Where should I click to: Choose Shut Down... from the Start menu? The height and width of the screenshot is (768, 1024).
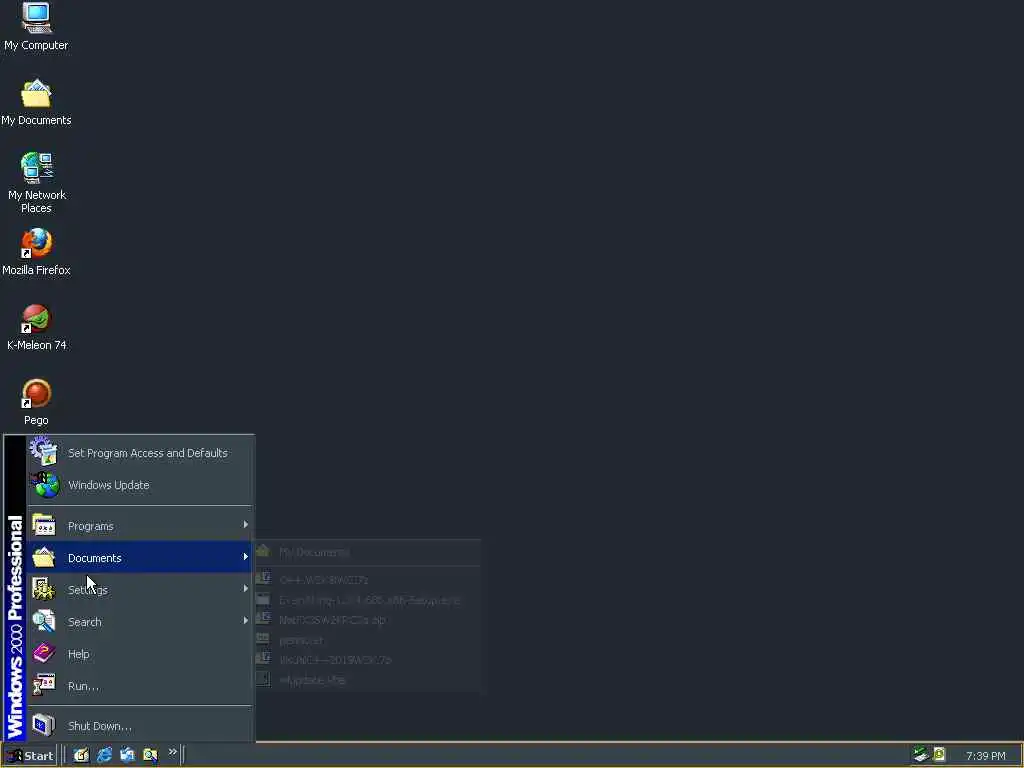tap(140, 726)
